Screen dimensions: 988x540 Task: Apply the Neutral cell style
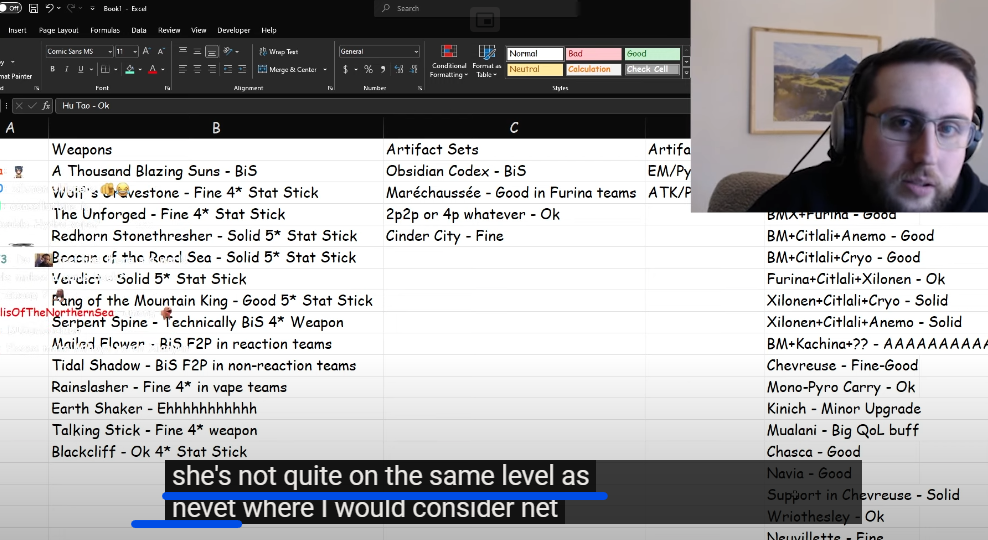click(534, 69)
